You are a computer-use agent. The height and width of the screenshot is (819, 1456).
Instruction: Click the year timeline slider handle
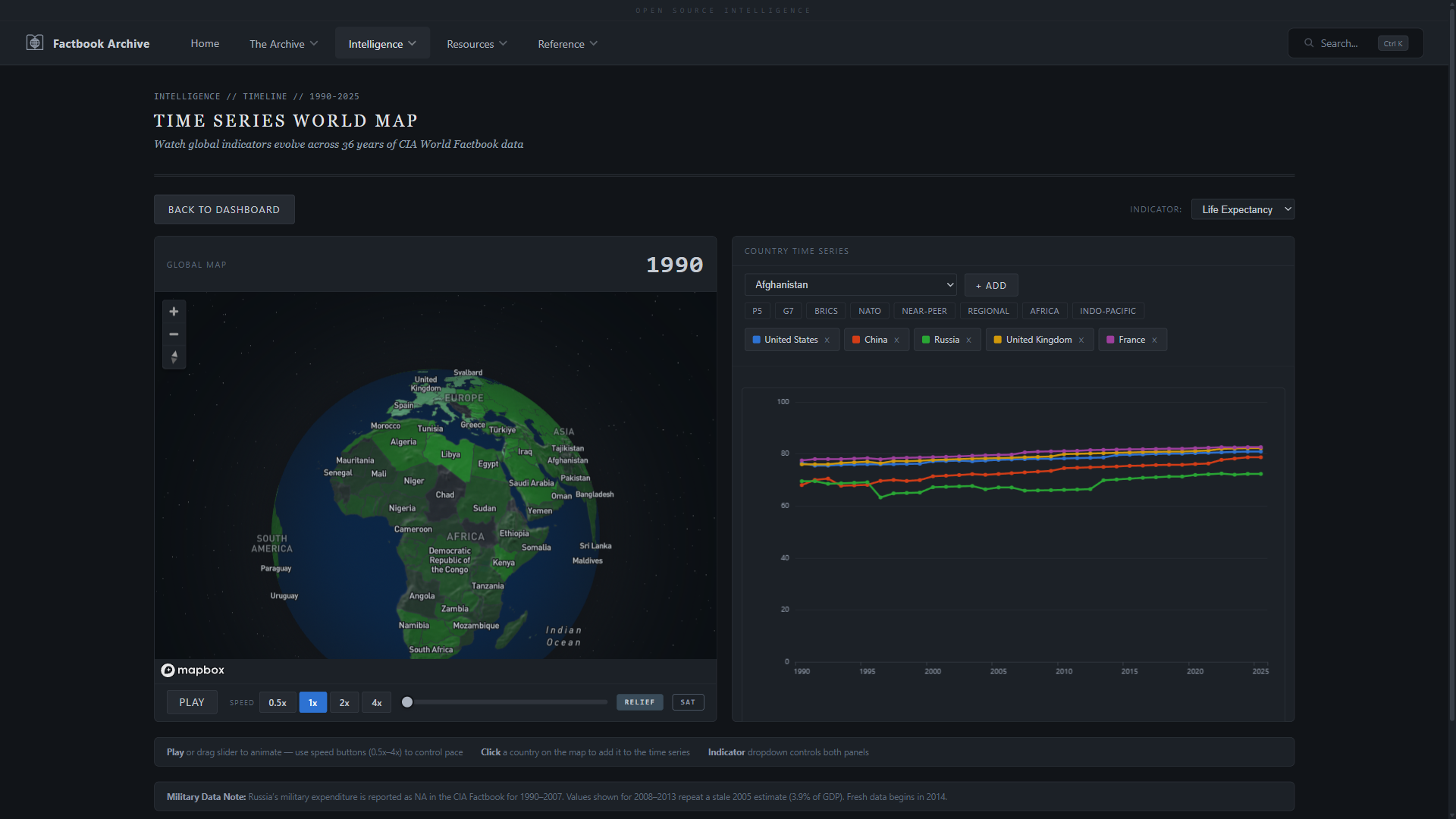click(x=407, y=702)
